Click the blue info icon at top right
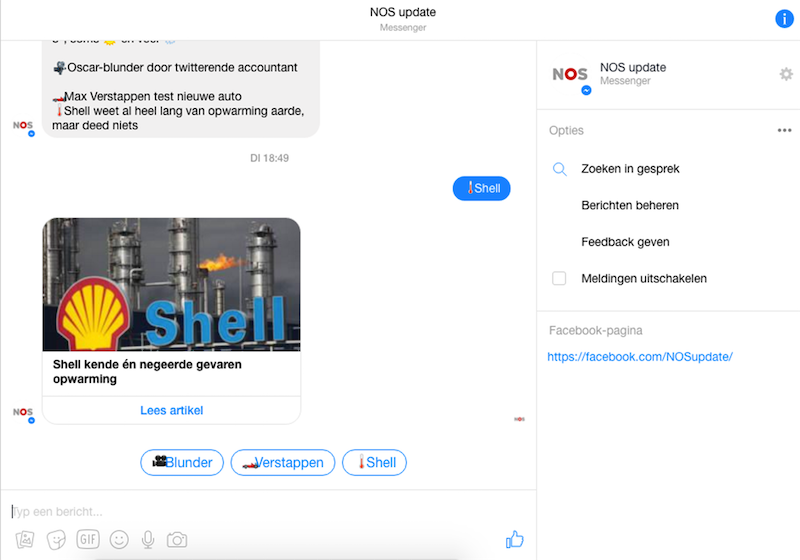 785,19
